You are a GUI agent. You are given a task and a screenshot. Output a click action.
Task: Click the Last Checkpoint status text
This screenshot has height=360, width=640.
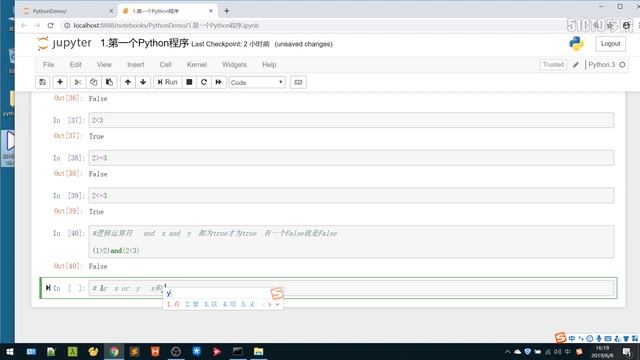pyautogui.click(x=230, y=44)
